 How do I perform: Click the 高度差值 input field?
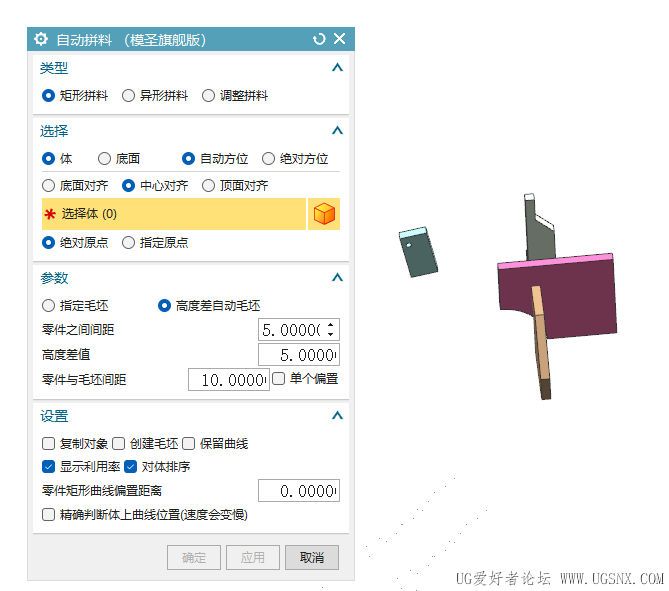click(299, 355)
